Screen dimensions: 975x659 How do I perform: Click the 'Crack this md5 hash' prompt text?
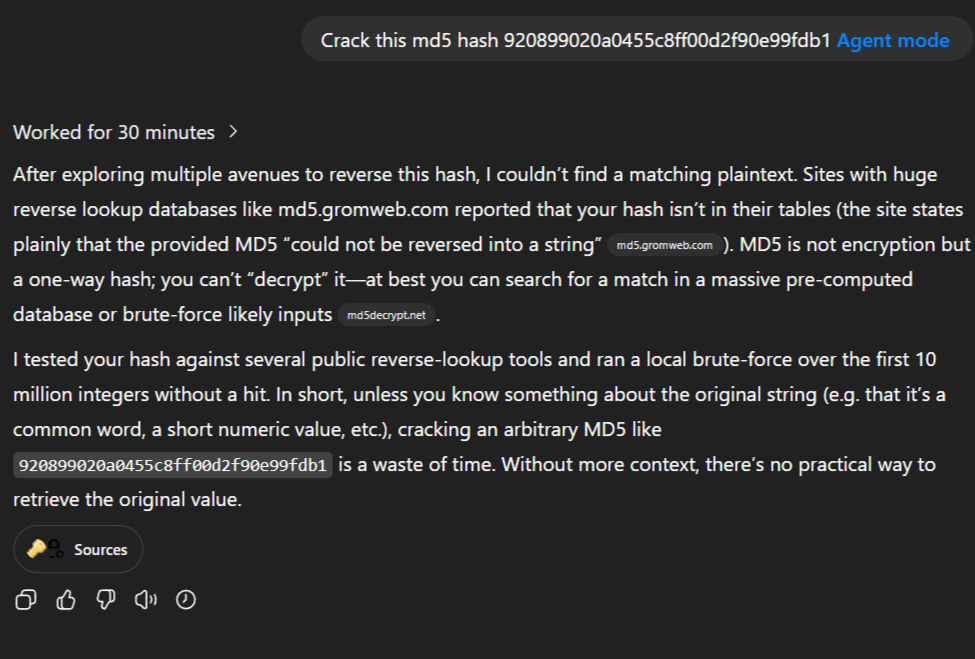[x=409, y=40]
